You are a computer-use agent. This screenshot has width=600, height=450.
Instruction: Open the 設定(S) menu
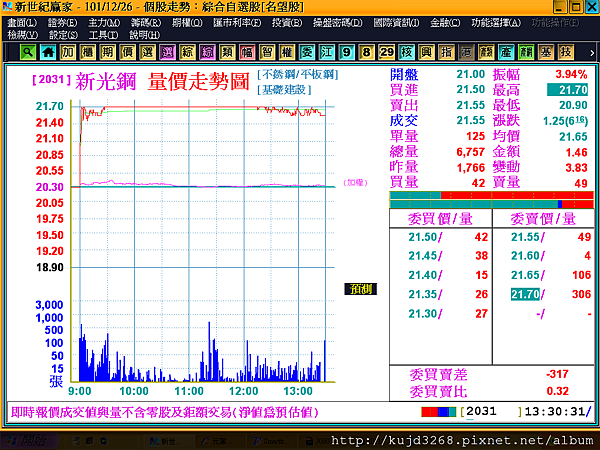click(63, 35)
